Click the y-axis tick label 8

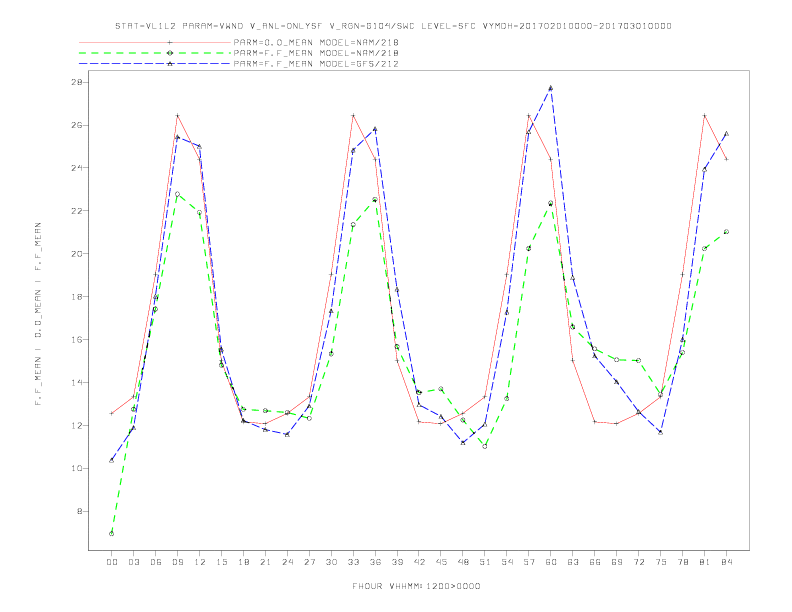point(80,511)
